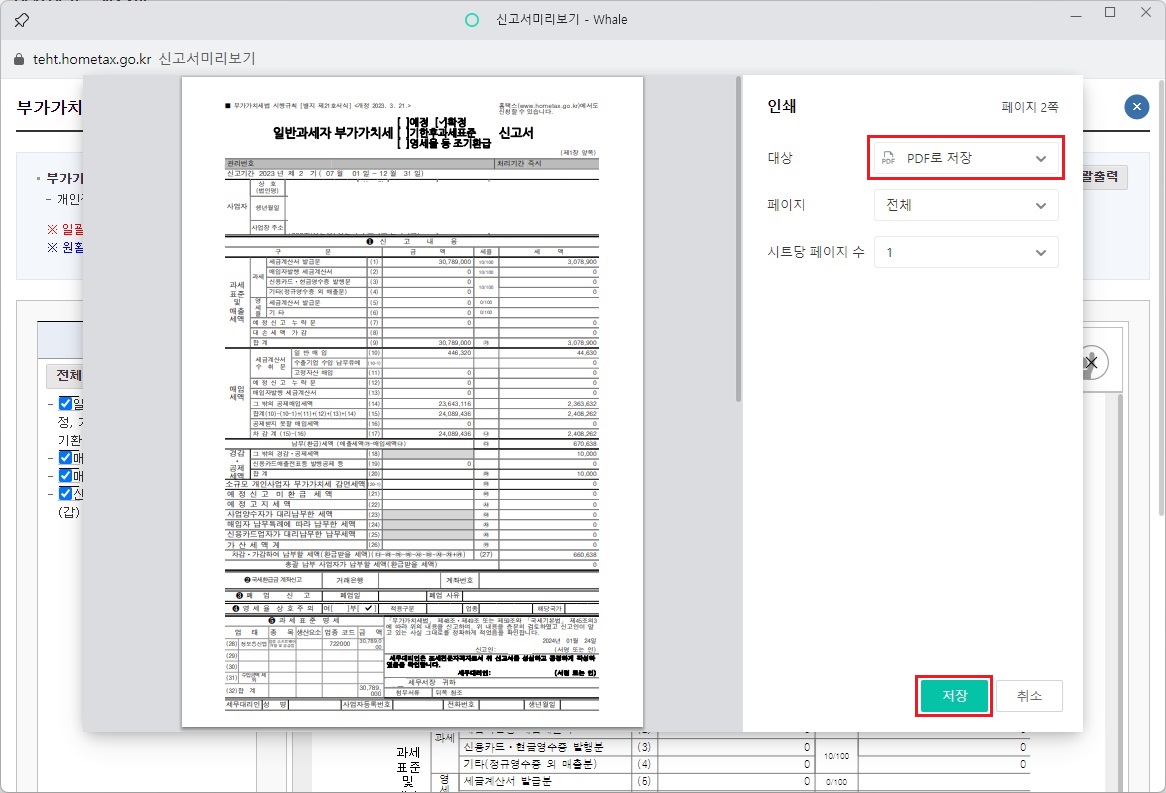Close the preview with blue X button
The width and height of the screenshot is (1166, 793).
coord(1136,107)
